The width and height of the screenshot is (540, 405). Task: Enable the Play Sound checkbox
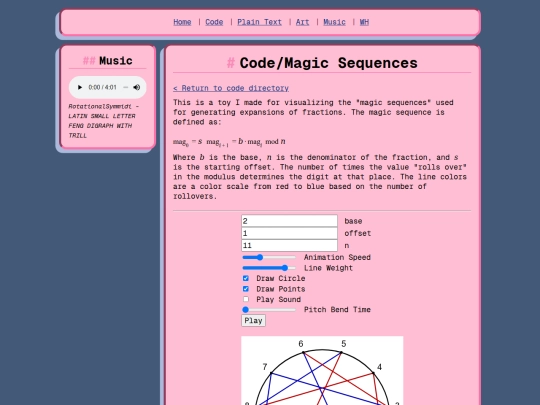[246, 299]
